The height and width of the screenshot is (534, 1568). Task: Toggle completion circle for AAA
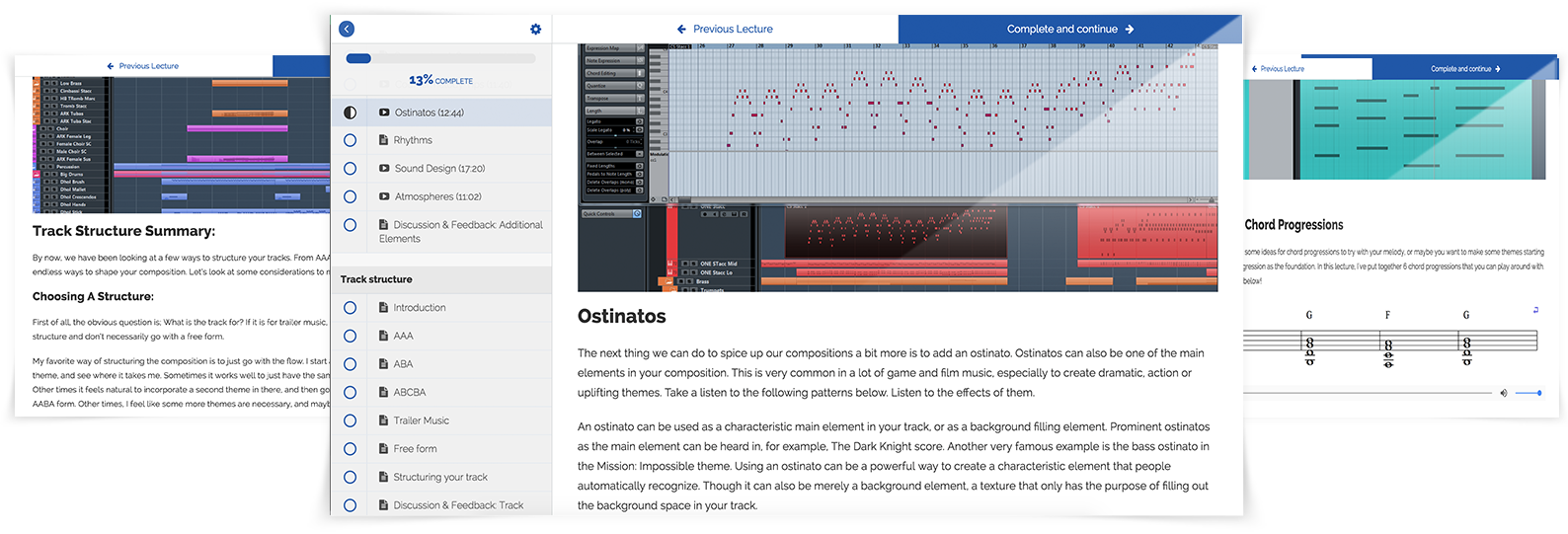[350, 336]
